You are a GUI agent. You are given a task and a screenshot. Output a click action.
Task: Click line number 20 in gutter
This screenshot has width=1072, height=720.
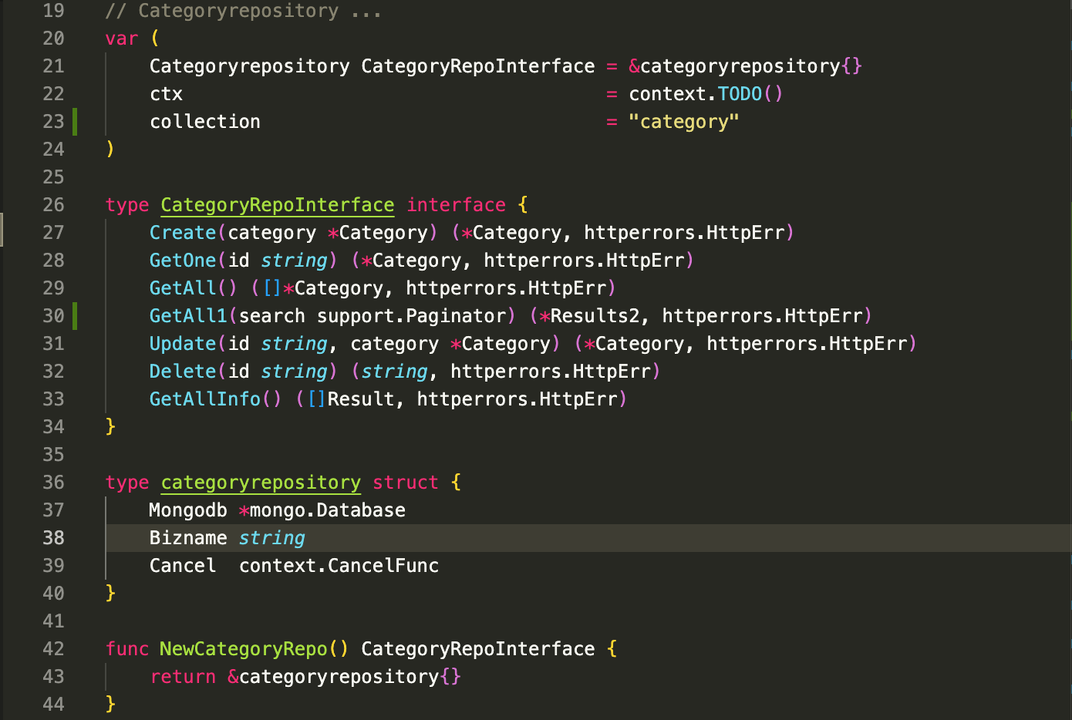(x=53, y=38)
